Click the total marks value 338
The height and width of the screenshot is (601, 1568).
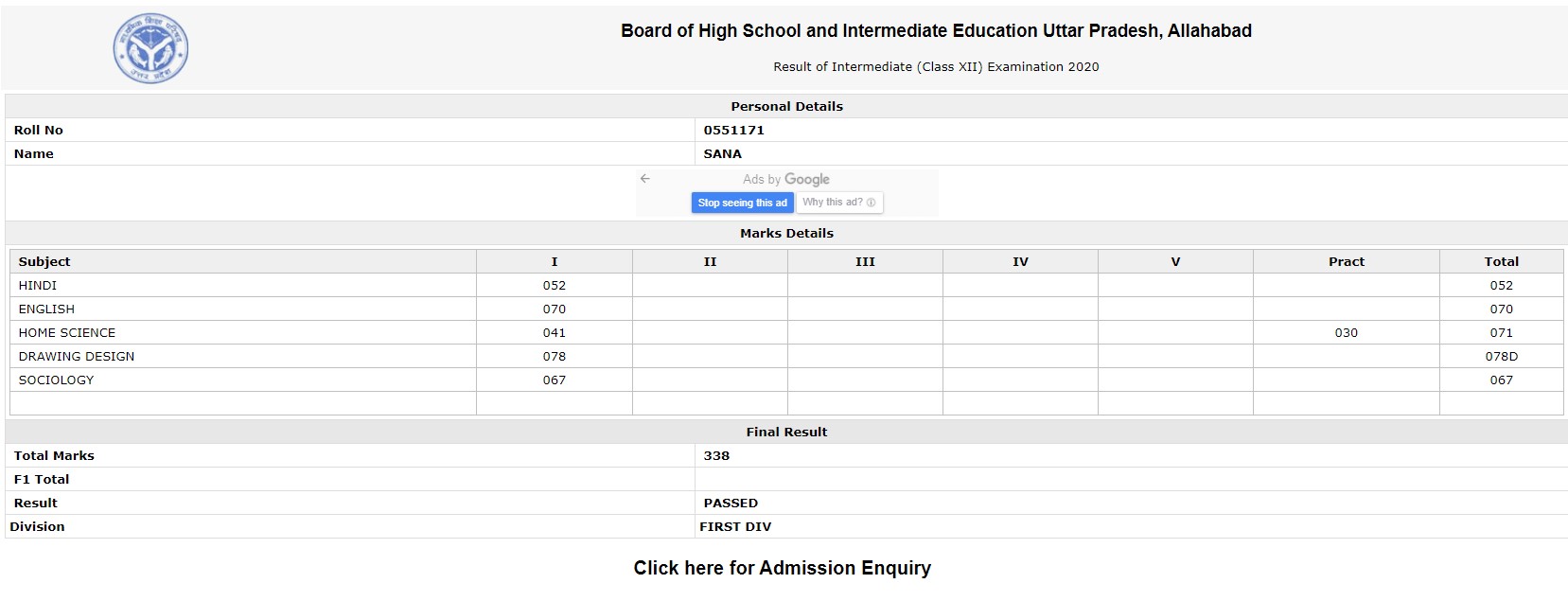716,455
